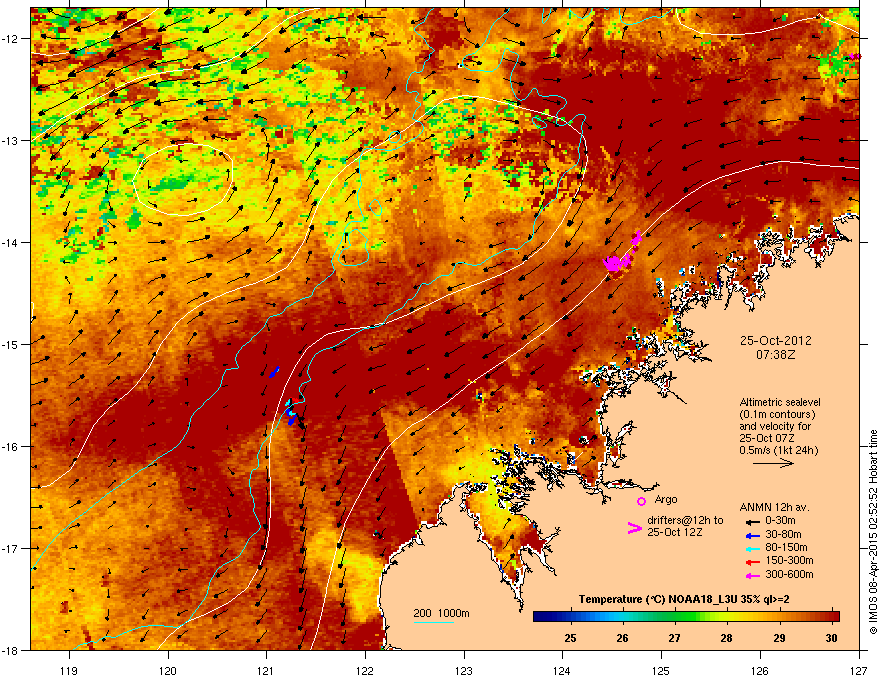Image resolution: width=880 pixels, height=680 pixels.
Task: Click the '125' longitude axis label
Action: point(661,670)
